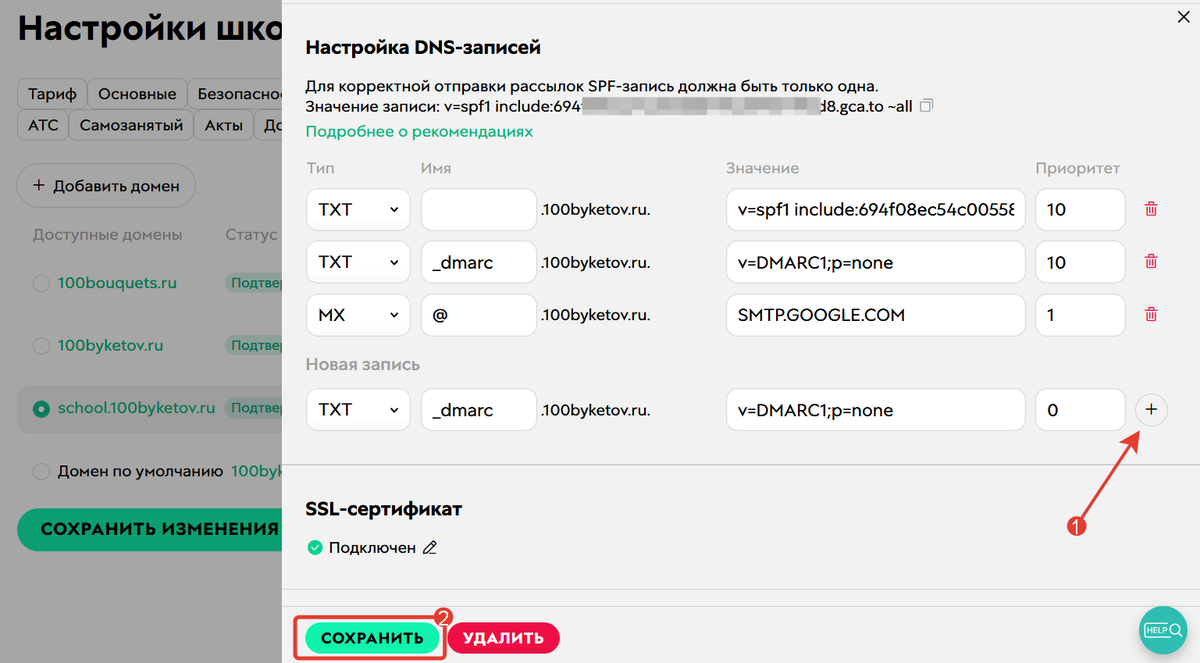
Task: Open the Help chat widget
Action: 1164,630
